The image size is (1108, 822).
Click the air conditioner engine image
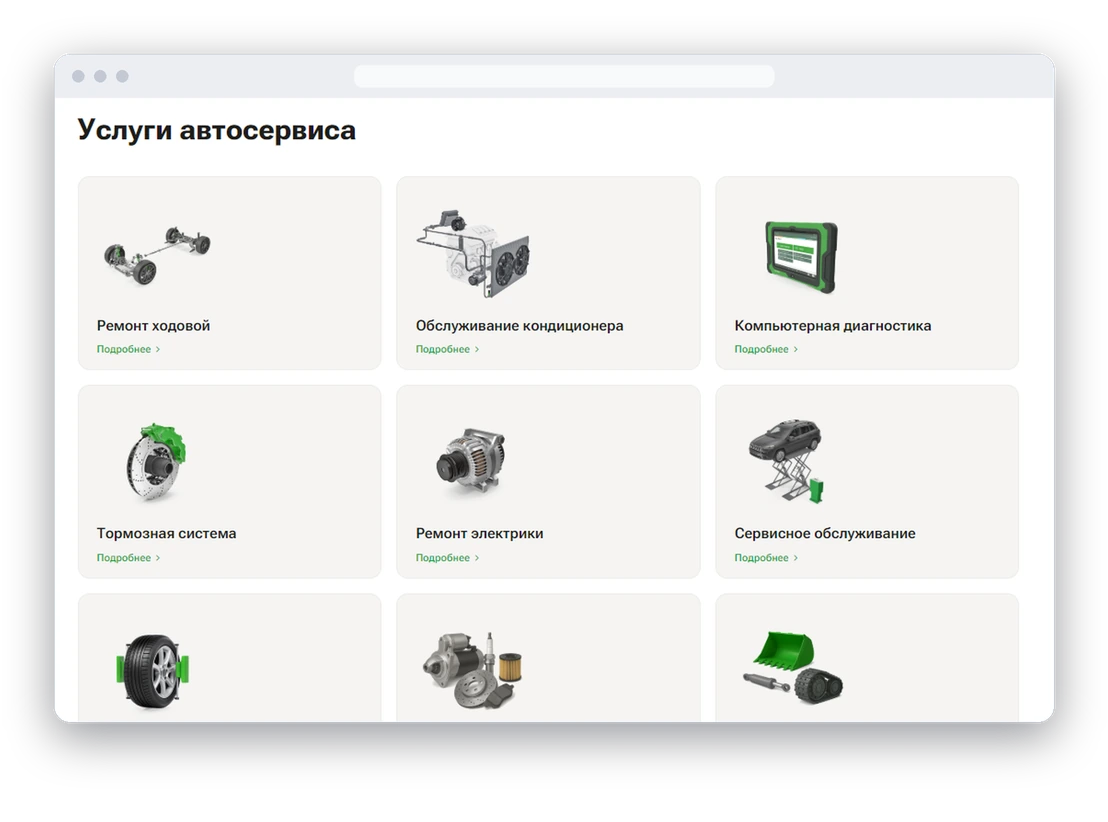click(x=473, y=253)
